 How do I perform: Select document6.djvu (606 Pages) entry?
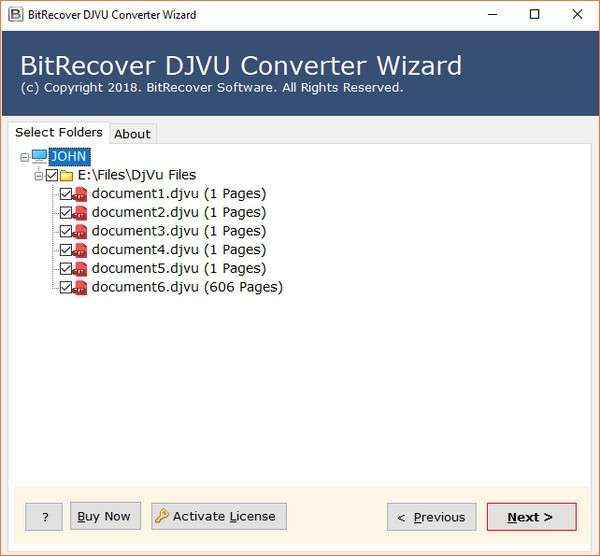click(x=187, y=287)
